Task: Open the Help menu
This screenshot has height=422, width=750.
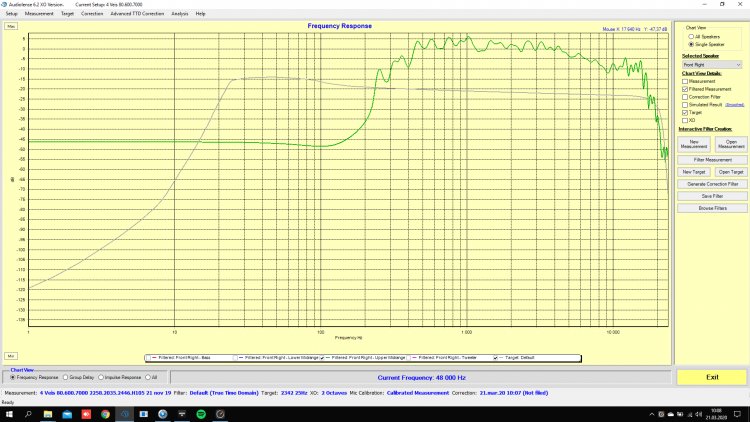Action: point(200,14)
